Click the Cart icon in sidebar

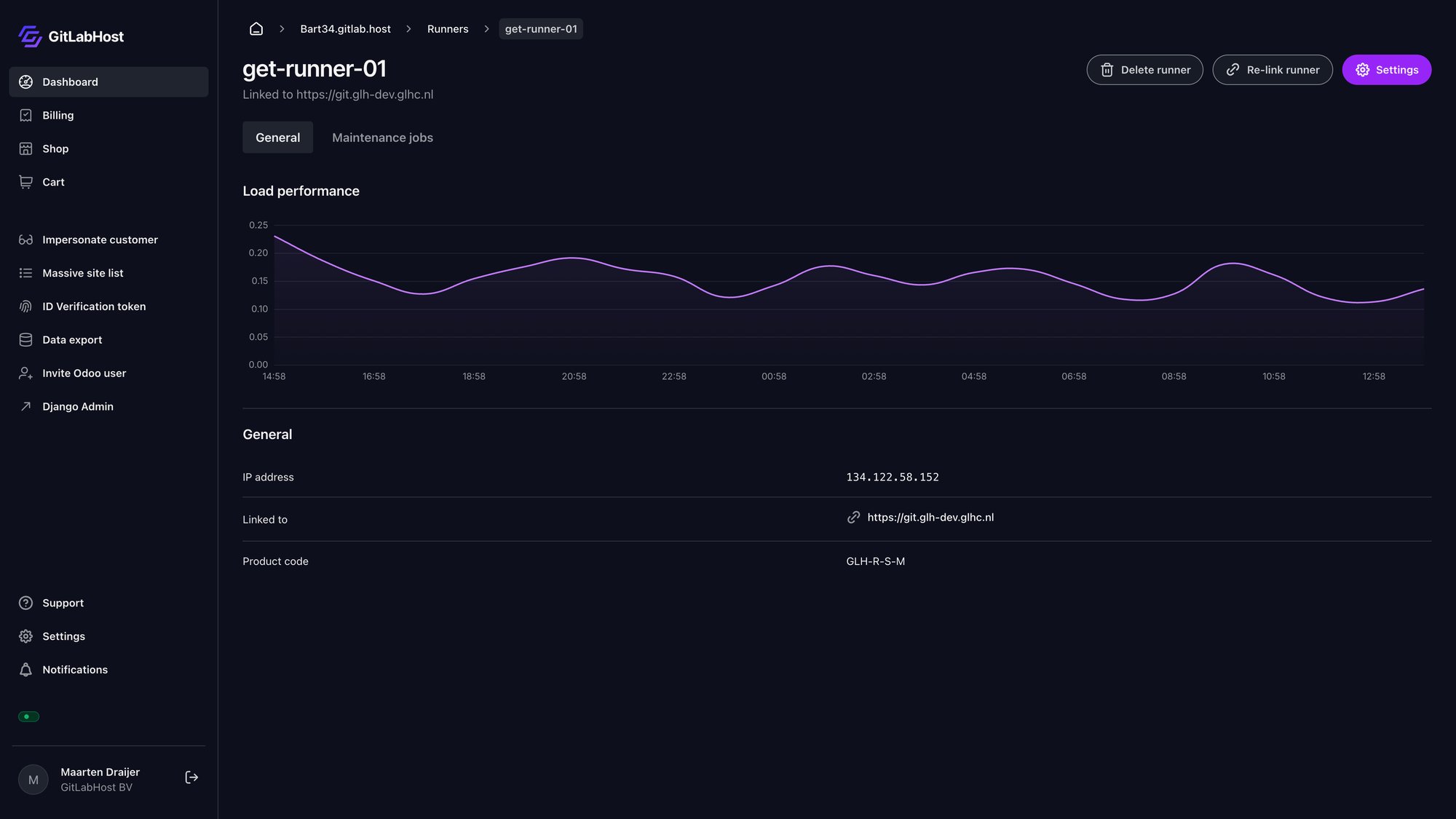25,182
